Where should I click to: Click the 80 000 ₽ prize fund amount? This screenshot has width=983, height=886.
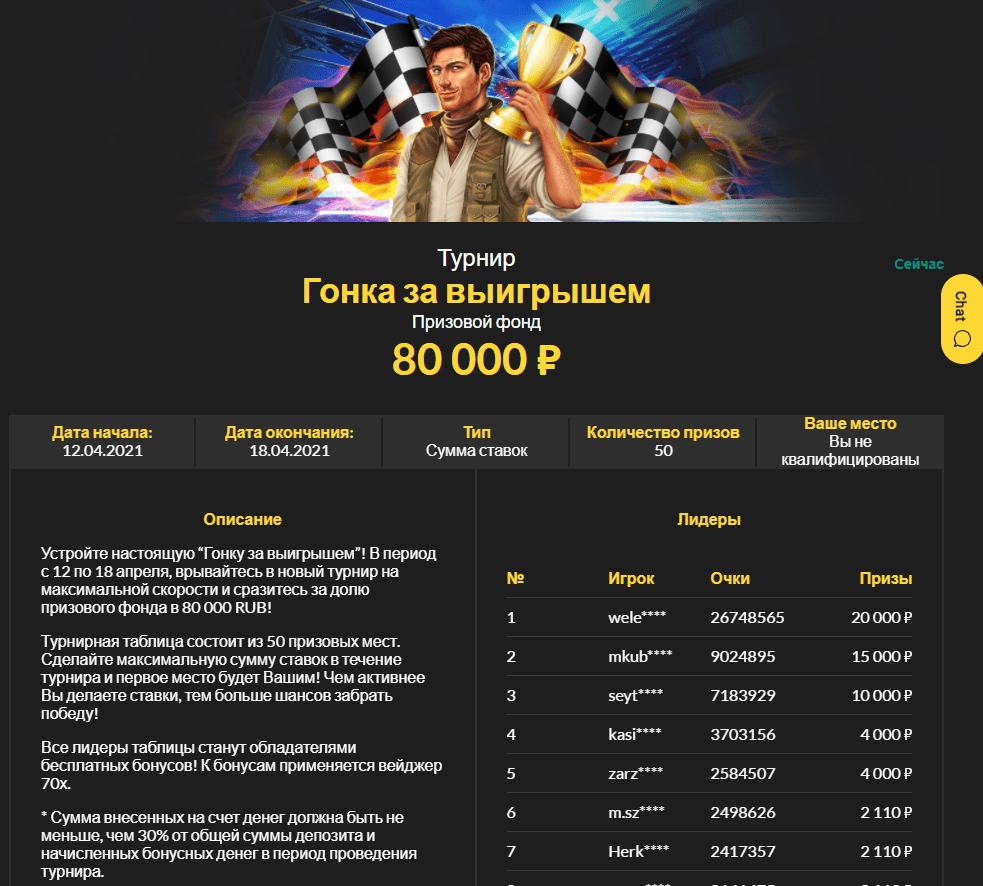pos(476,359)
